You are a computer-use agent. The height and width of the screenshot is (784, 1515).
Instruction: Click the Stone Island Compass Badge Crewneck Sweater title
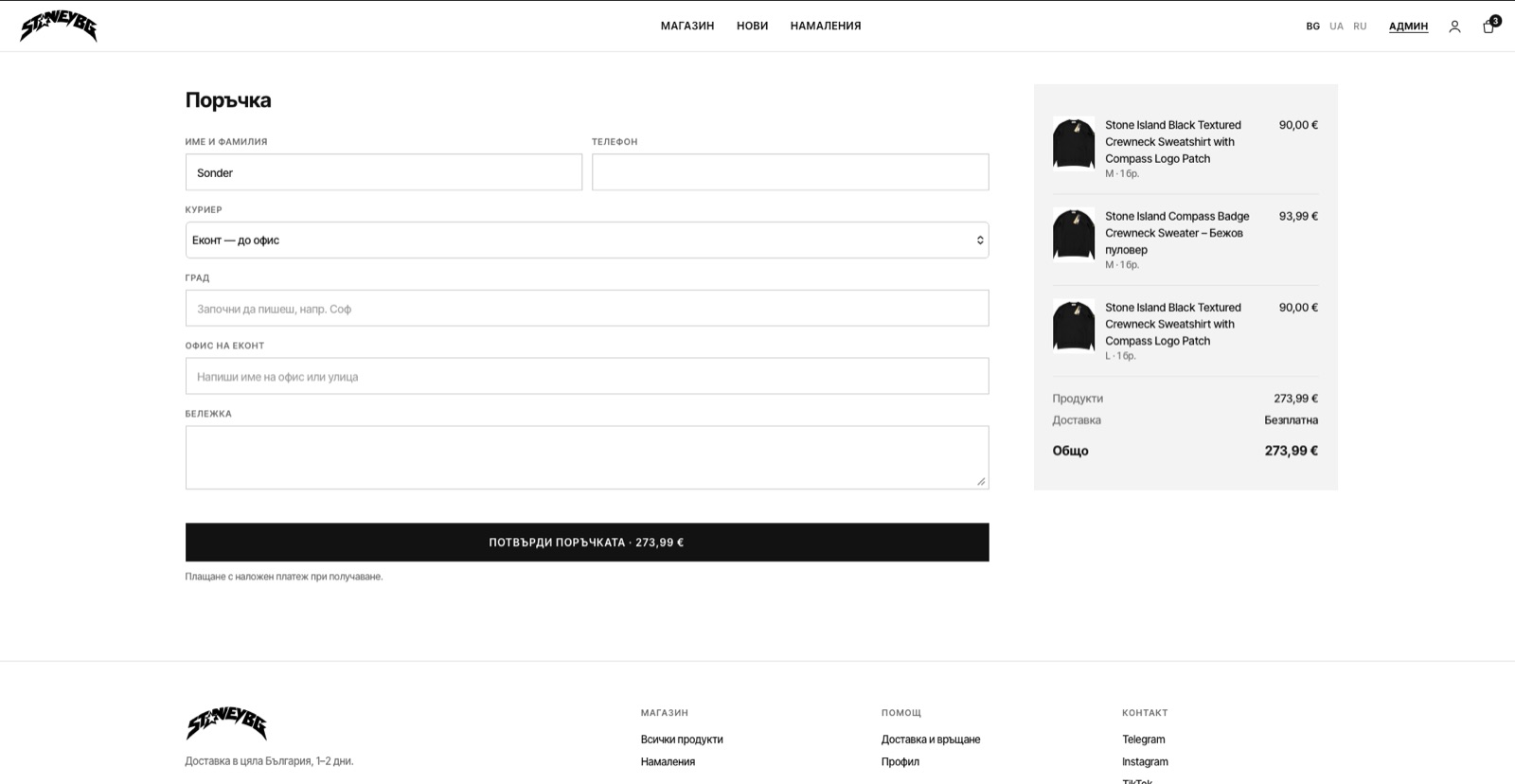click(x=1177, y=233)
